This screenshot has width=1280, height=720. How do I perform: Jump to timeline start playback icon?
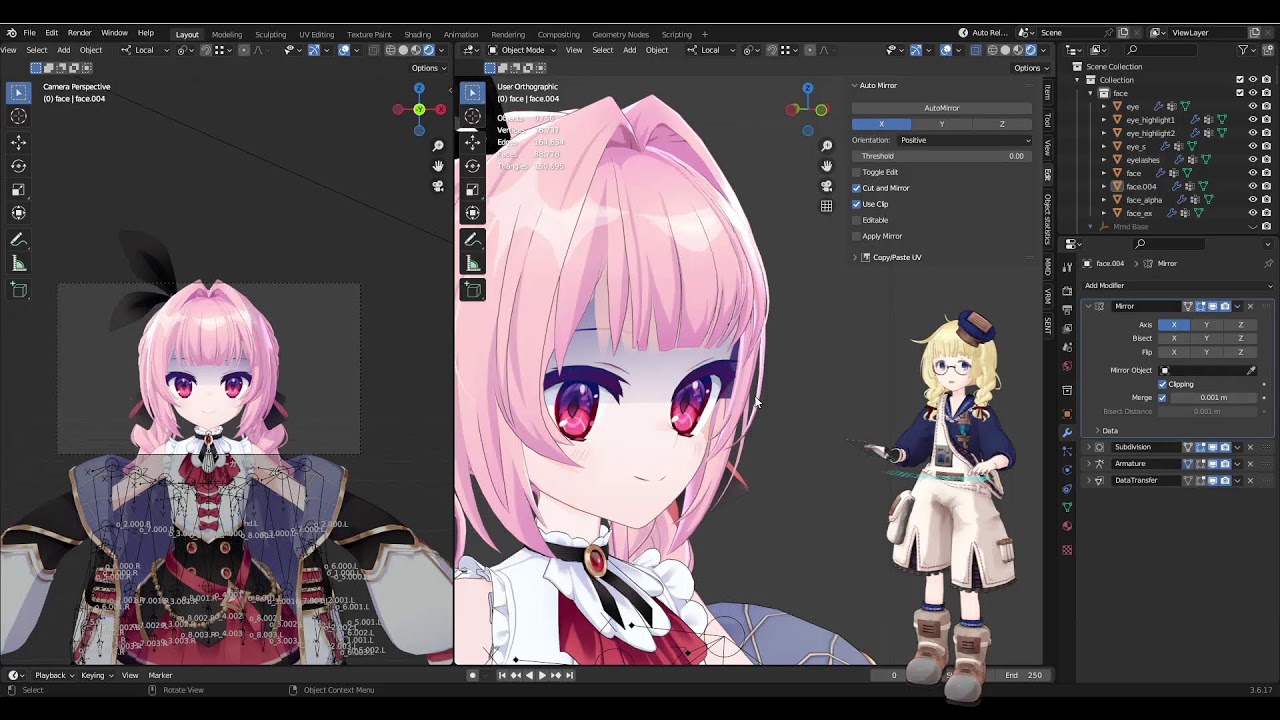point(502,675)
